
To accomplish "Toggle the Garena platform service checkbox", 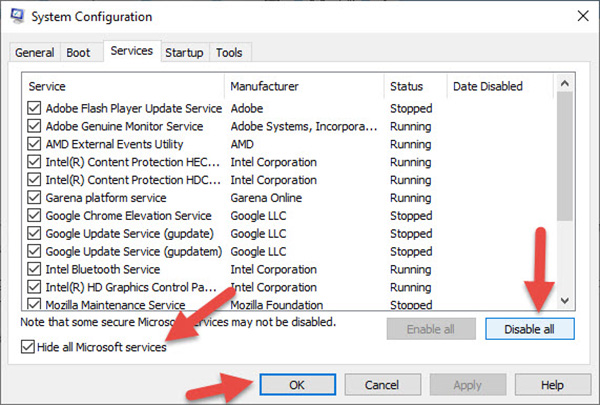I will [x=35, y=198].
